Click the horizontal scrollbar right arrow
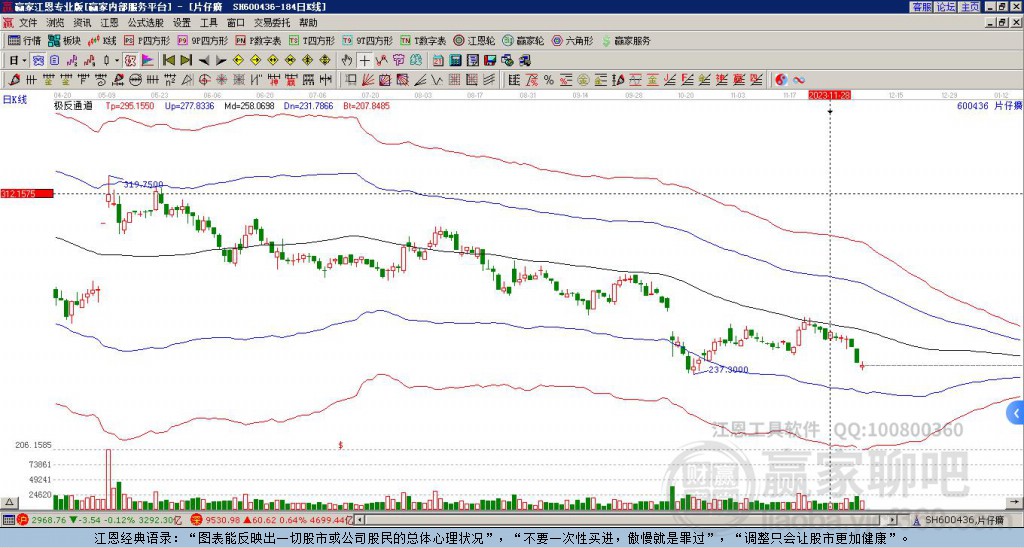 pos(893,520)
